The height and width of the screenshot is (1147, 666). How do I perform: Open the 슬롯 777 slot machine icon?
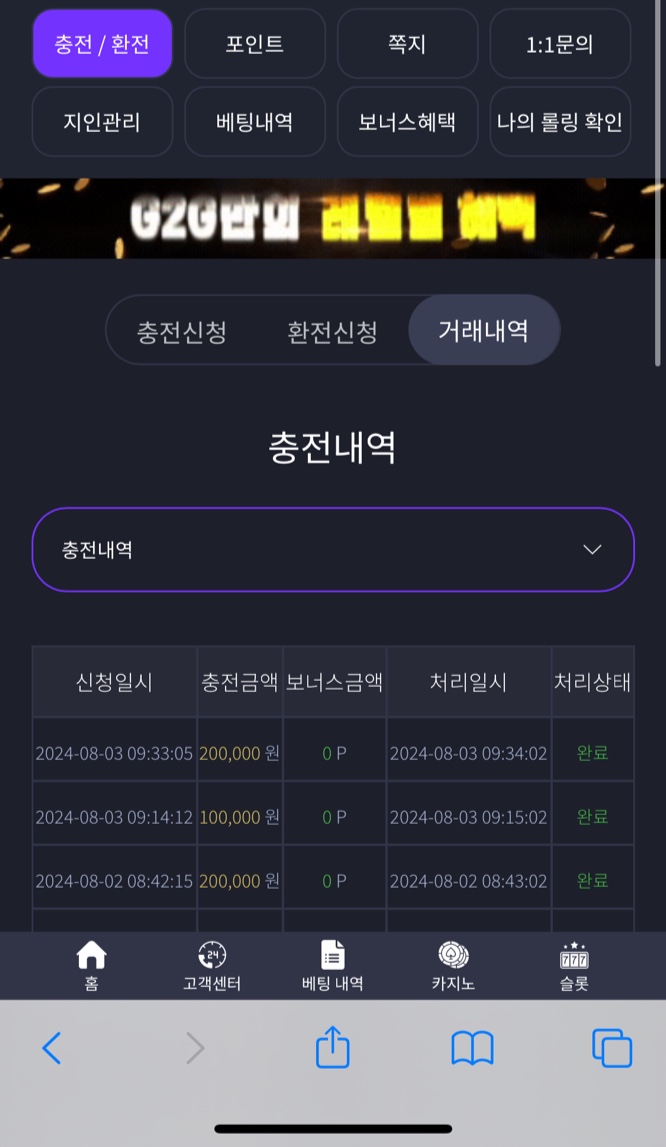coord(574,955)
